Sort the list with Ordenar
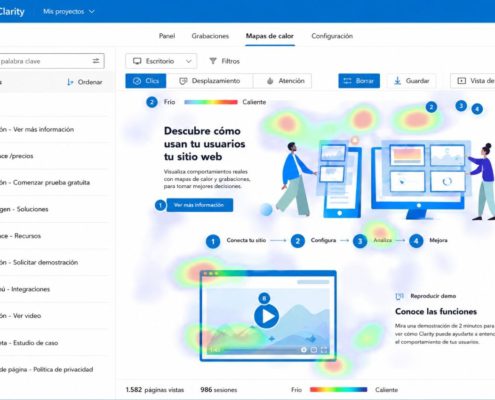Viewport: 495px width, 400px height. 85,82
